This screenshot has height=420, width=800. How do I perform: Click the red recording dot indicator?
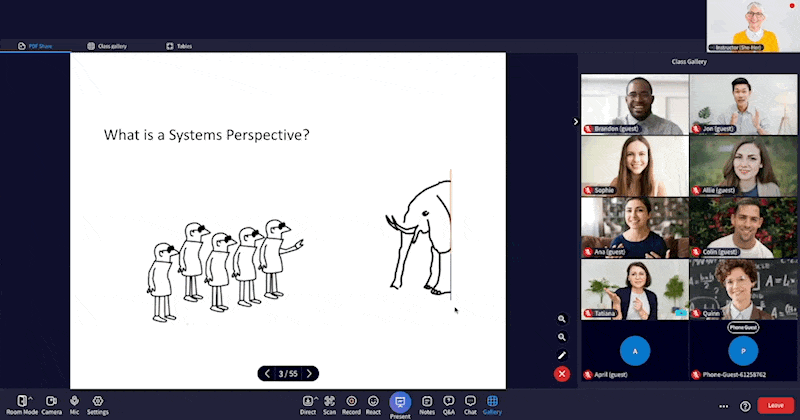(792, 6)
